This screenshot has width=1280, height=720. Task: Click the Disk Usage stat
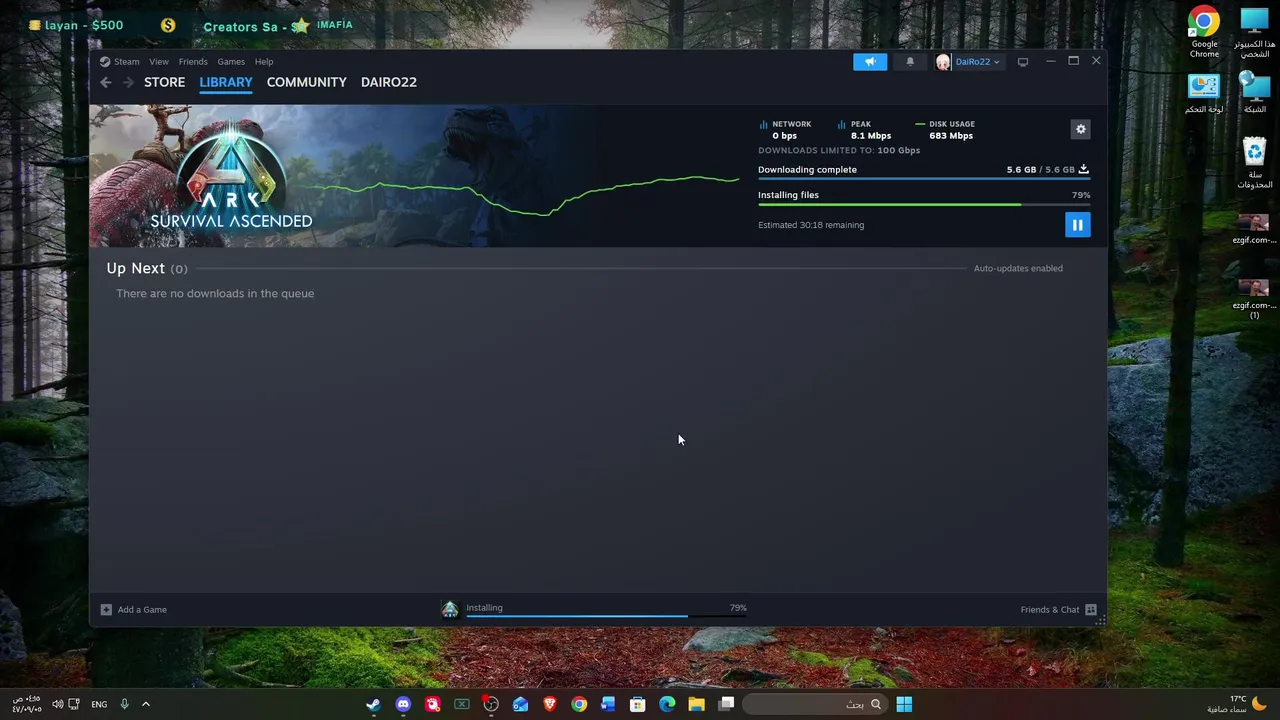pos(945,130)
